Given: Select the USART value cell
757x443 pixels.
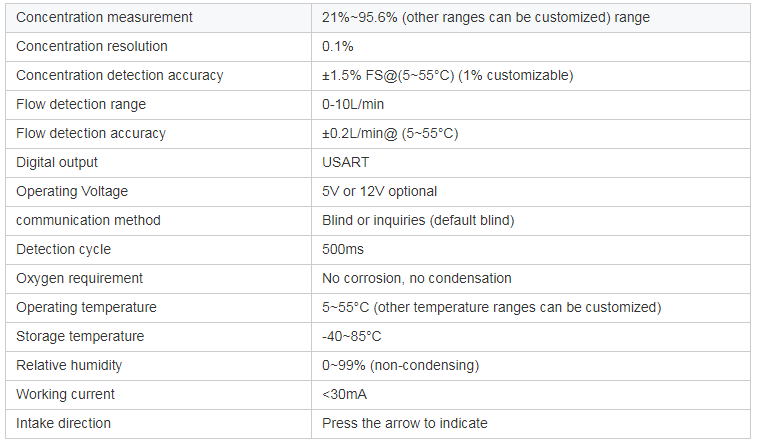Looking at the screenshot, I should (x=345, y=163).
